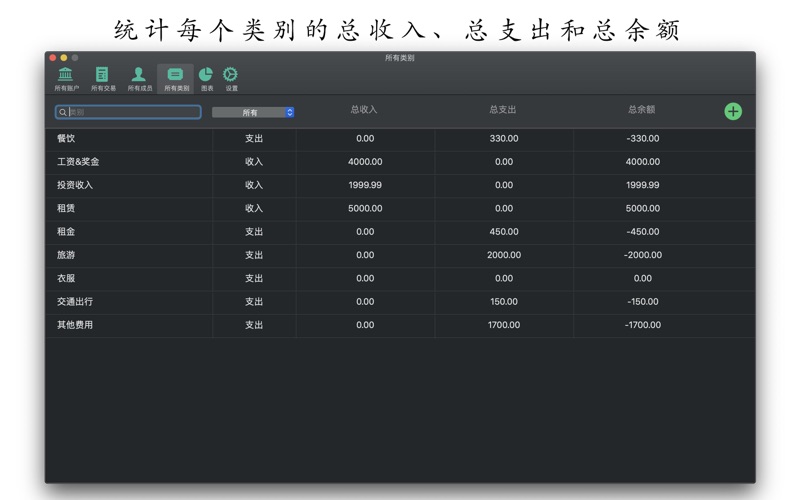Viewport: 800px width, 500px height.
Task: Click the -450.00 balance of 租金
Action: (642, 232)
